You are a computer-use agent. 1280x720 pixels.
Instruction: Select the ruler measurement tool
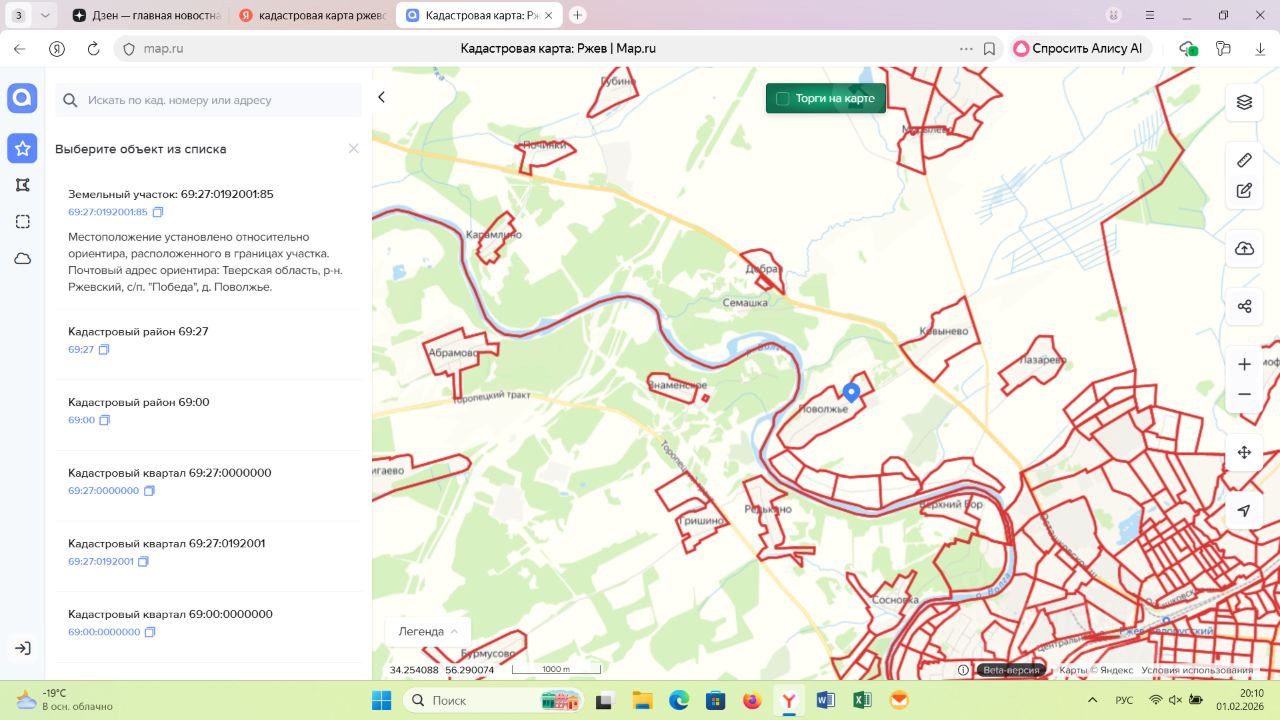[x=1244, y=160]
